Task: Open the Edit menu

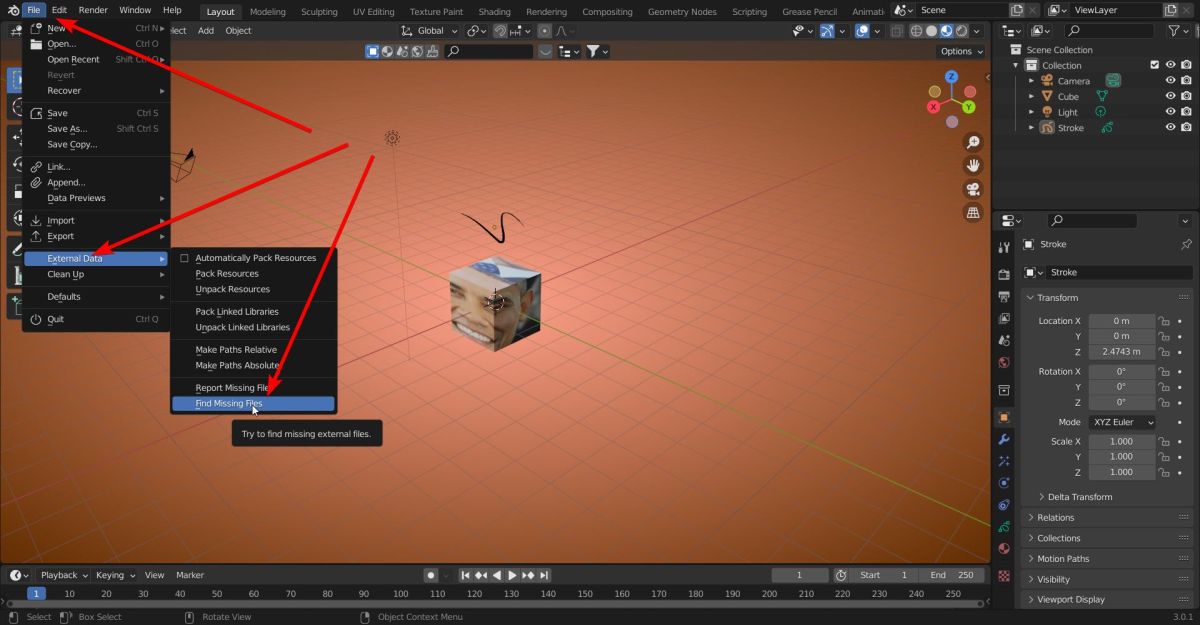Action: tap(59, 10)
